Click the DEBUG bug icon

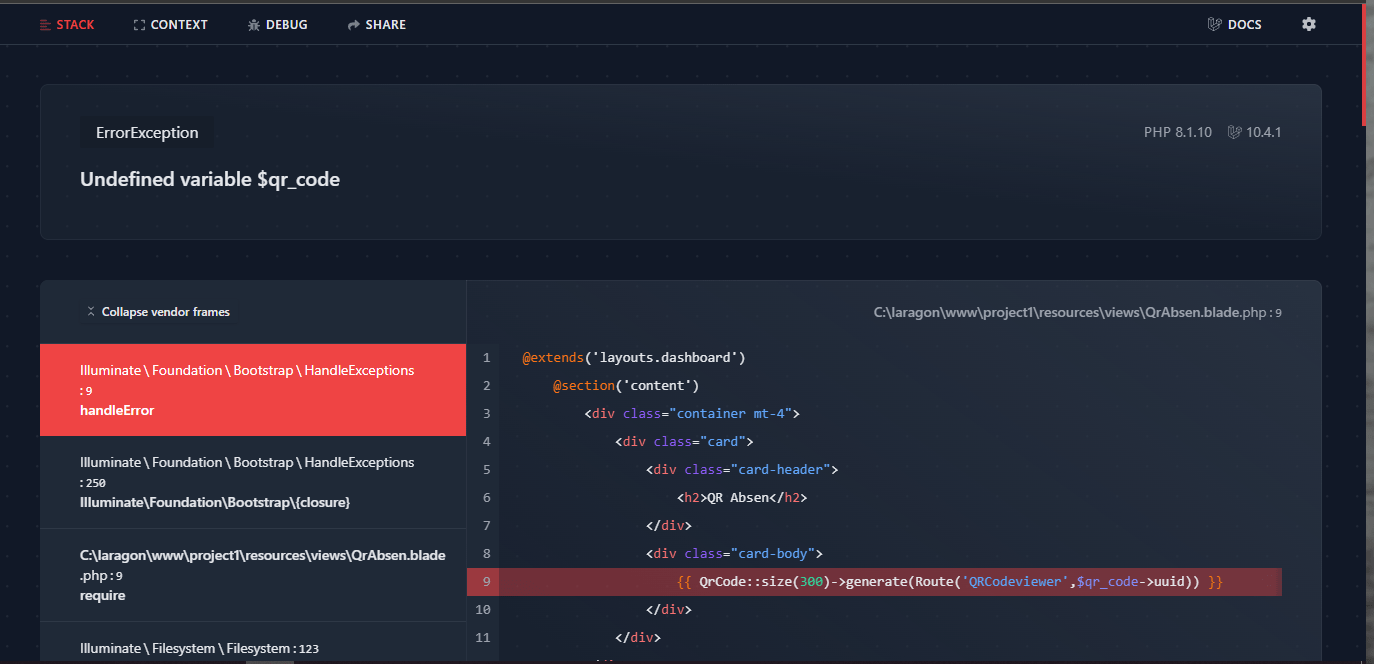(252, 24)
